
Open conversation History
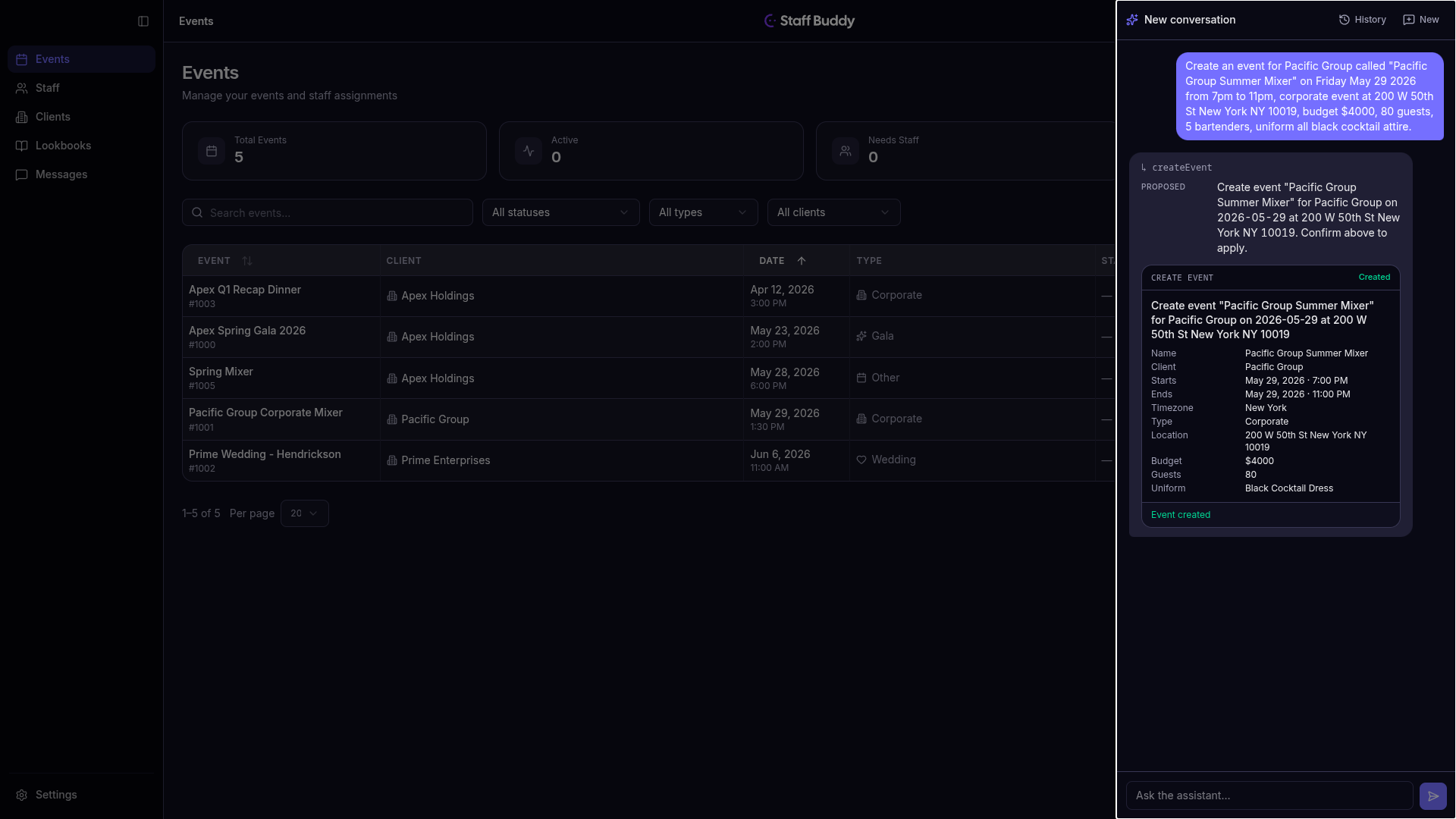click(1363, 20)
